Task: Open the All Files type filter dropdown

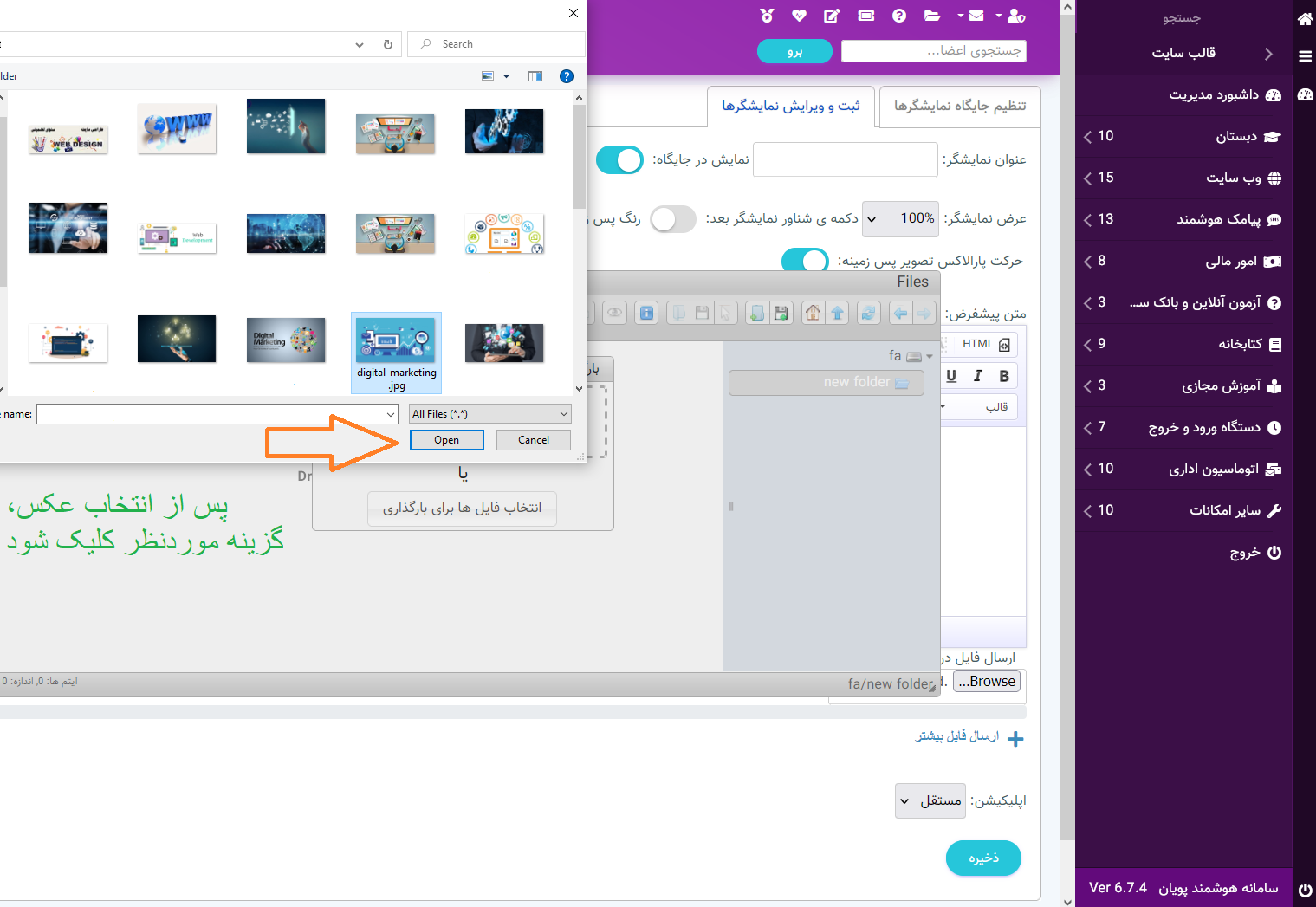Action: coord(490,414)
